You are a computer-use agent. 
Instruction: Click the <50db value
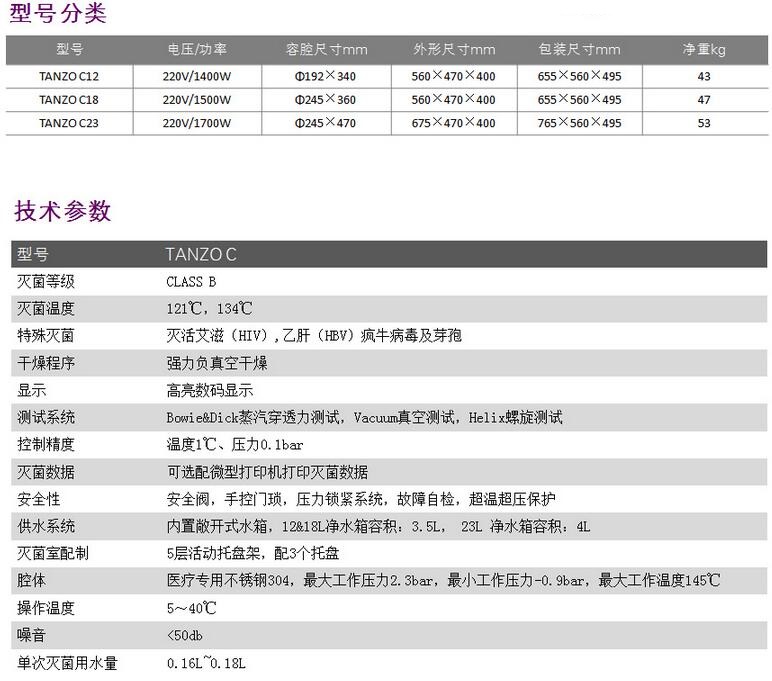coord(185,635)
